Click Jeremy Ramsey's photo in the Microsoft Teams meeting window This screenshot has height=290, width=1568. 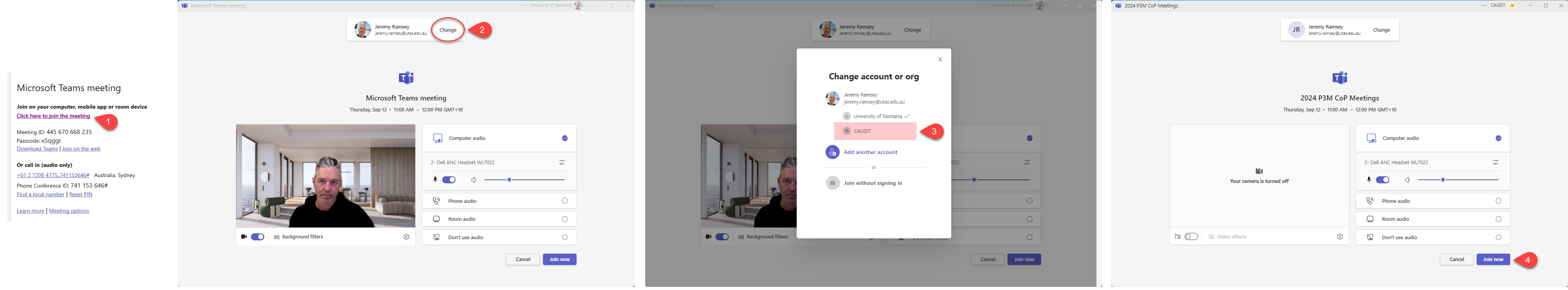coord(363,30)
